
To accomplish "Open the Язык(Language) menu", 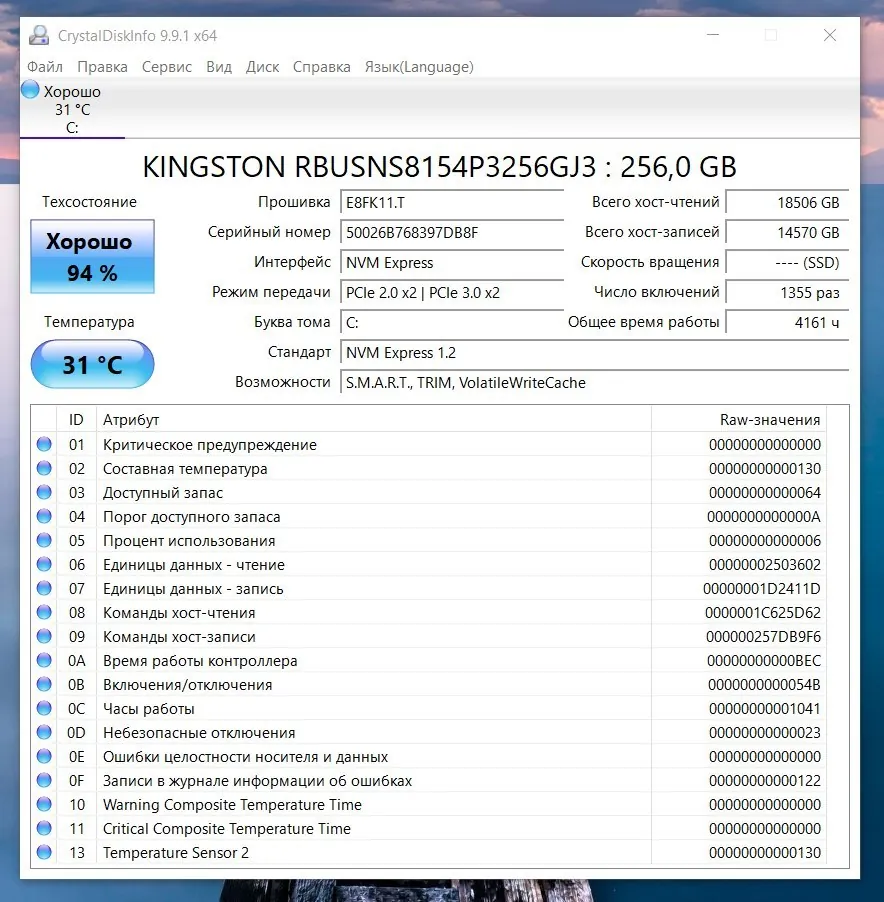I will click(x=419, y=67).
